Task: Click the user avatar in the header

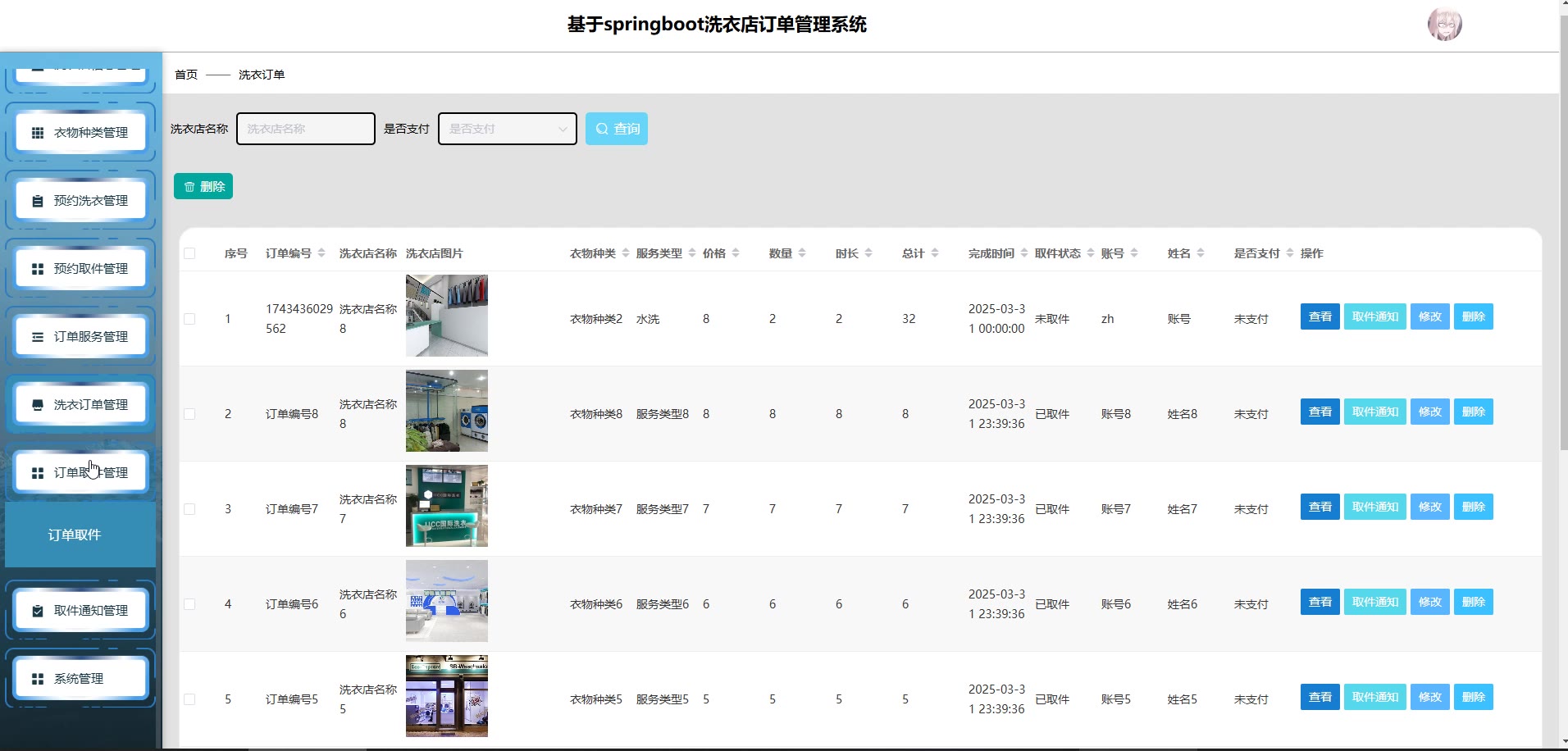Action: [1444, 25]
